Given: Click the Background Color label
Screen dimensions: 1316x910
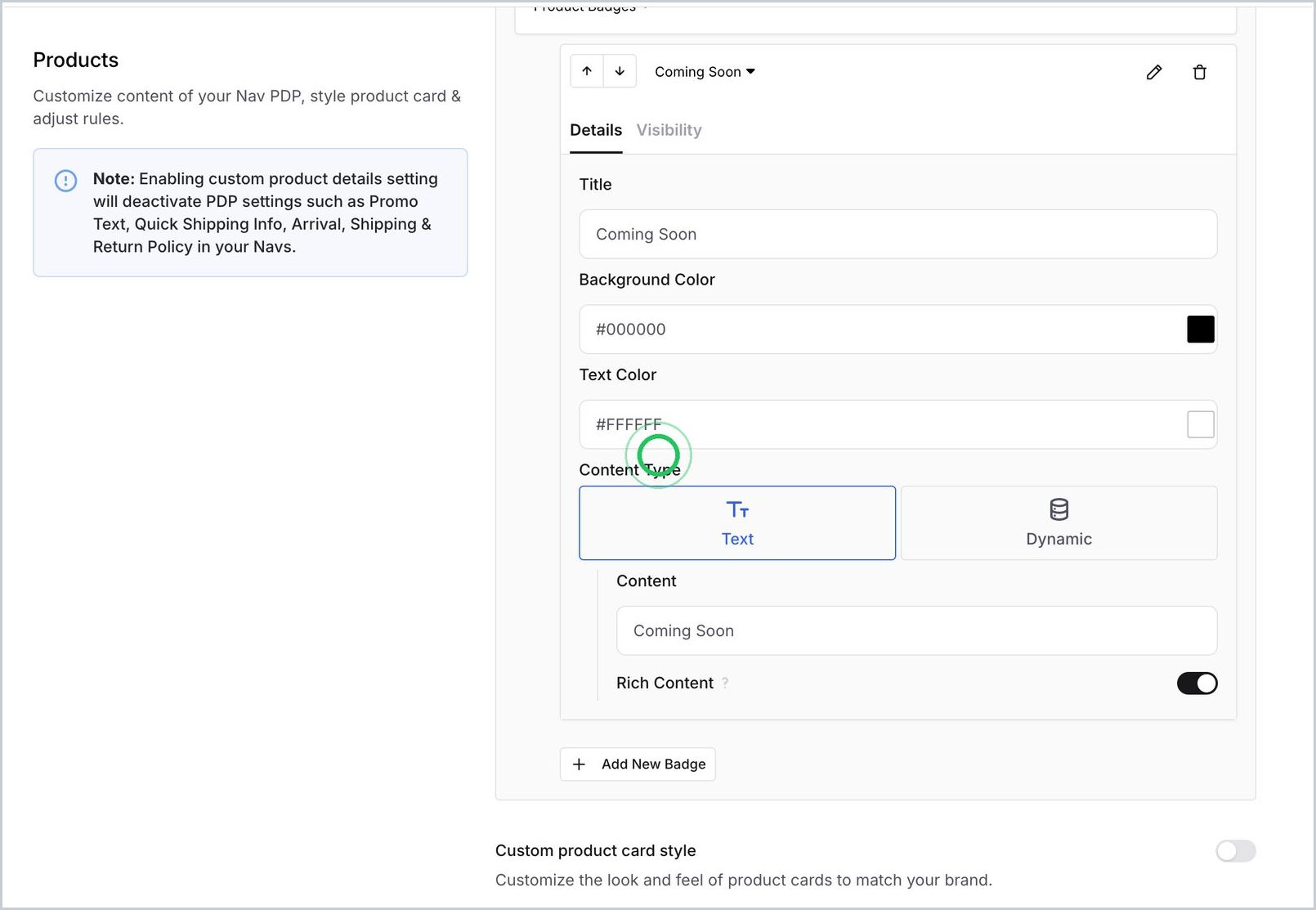Looking at the screenshot, I should point(647,280).
